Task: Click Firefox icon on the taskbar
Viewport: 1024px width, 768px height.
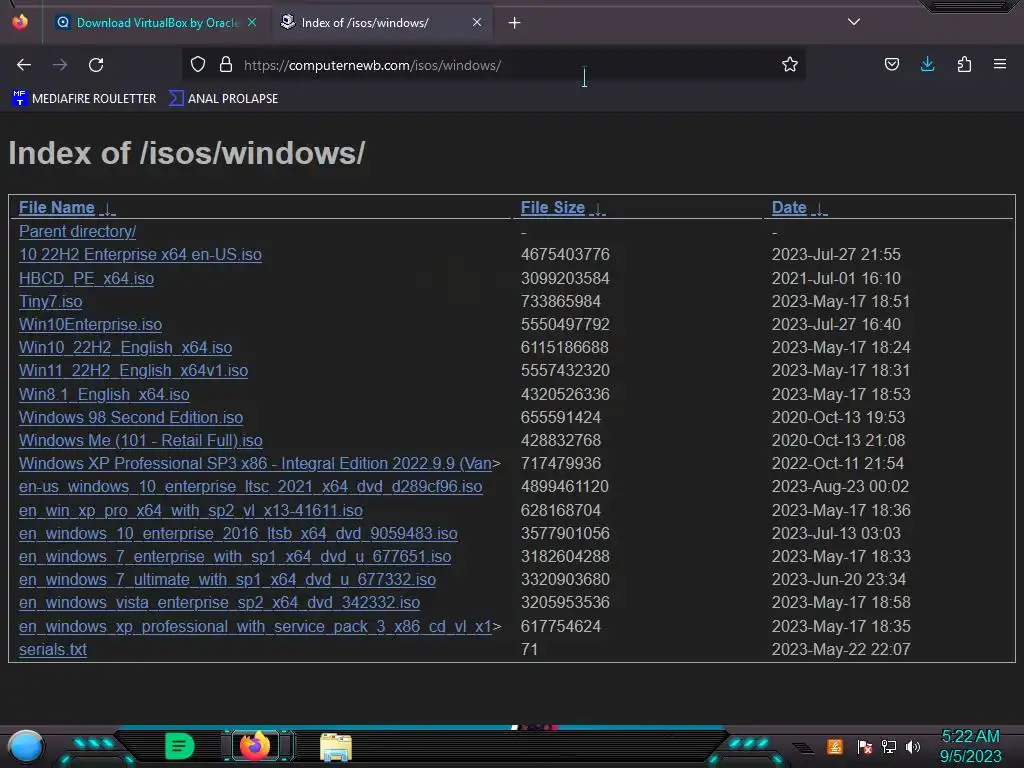Action: pos(255,745)
